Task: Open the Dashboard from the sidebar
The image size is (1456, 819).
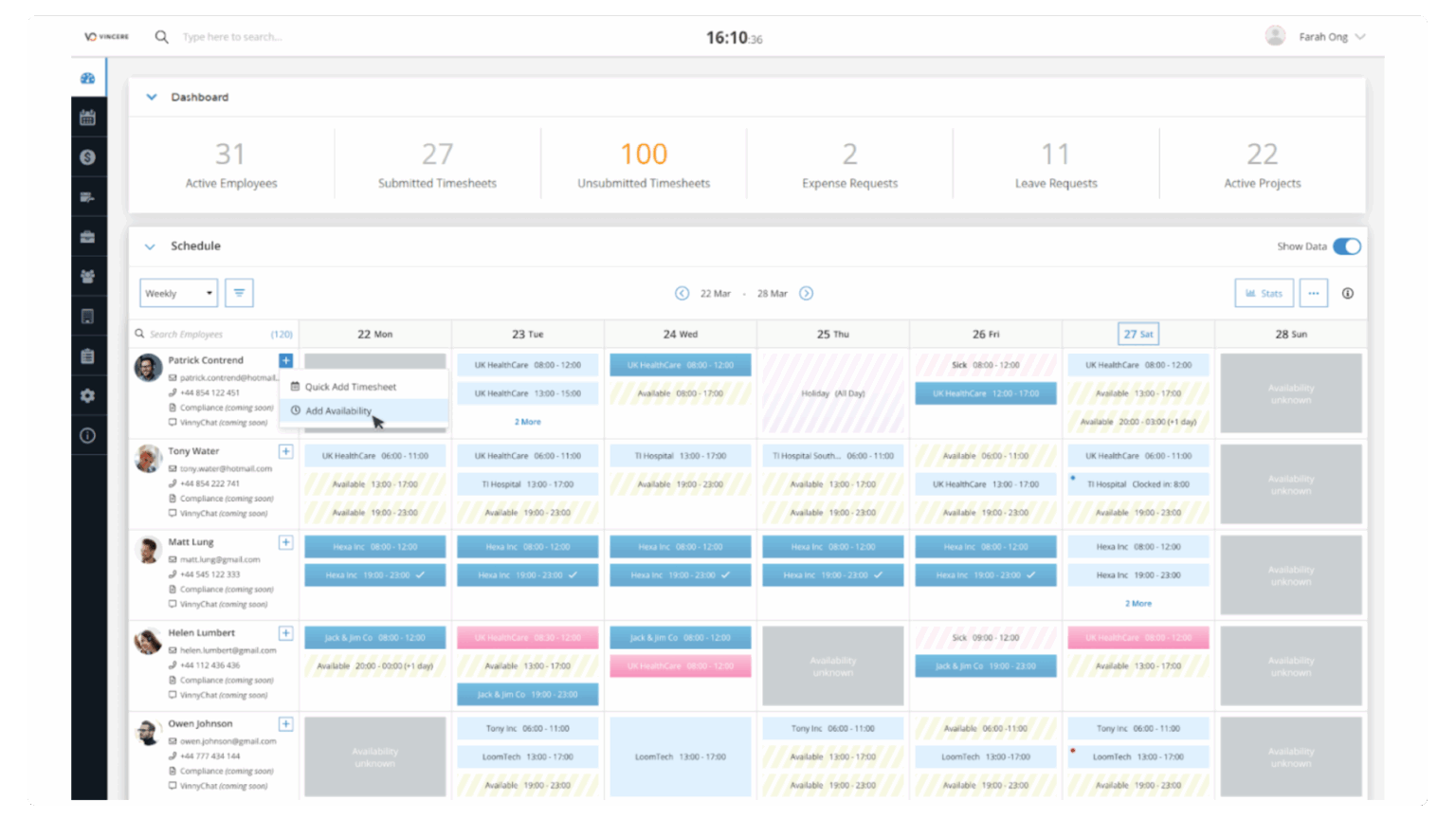Action: coord(89,80)
